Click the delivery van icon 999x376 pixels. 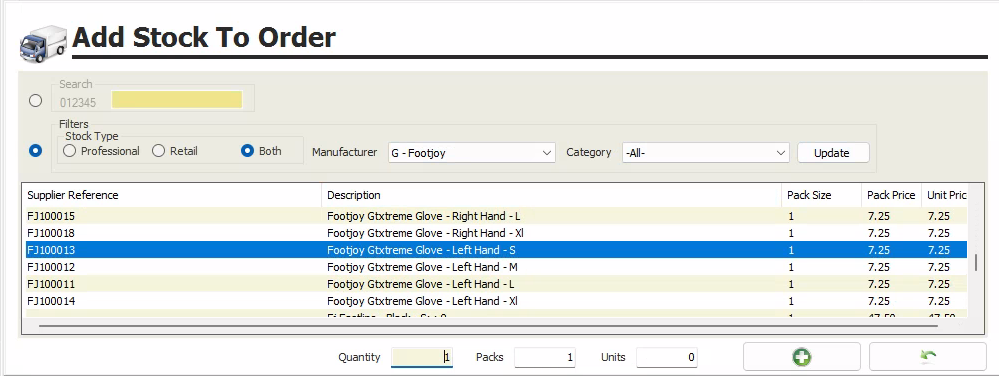coord(43,43)
